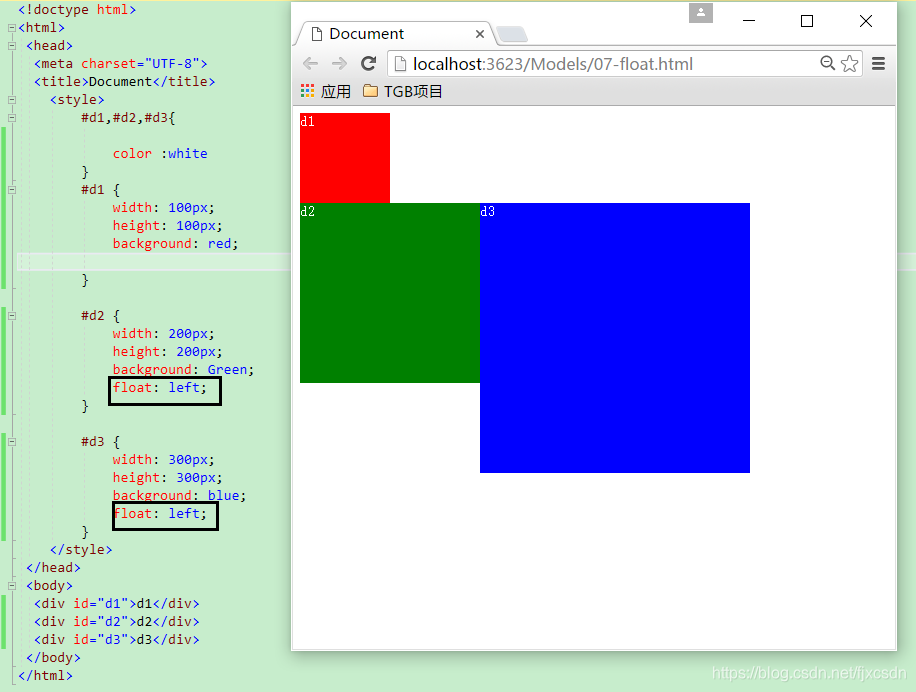The image size is (916, 692).
Task: Click the "color :white" declaration
Action: [x=160, y=154]
